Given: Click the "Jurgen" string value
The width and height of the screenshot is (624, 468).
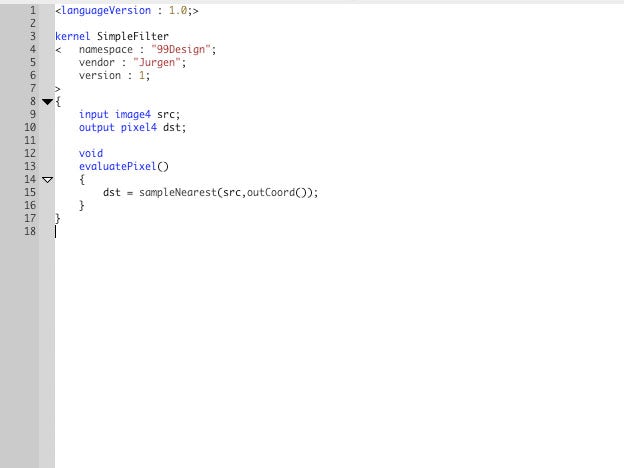Looking at the screenshot, I should [157, 62].
